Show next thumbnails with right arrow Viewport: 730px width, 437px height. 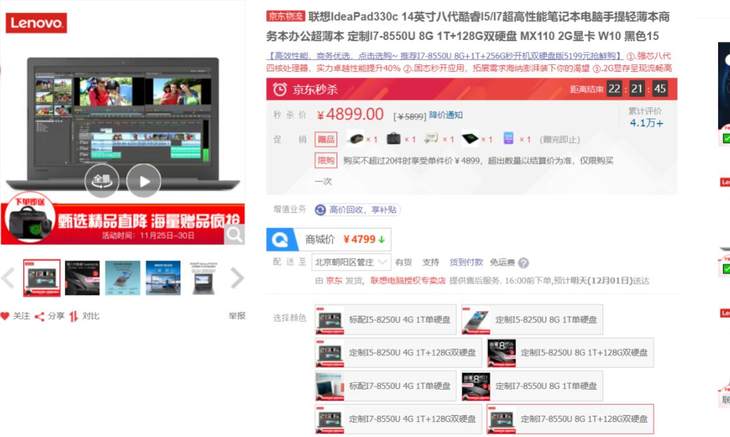[x=237, y=278]
